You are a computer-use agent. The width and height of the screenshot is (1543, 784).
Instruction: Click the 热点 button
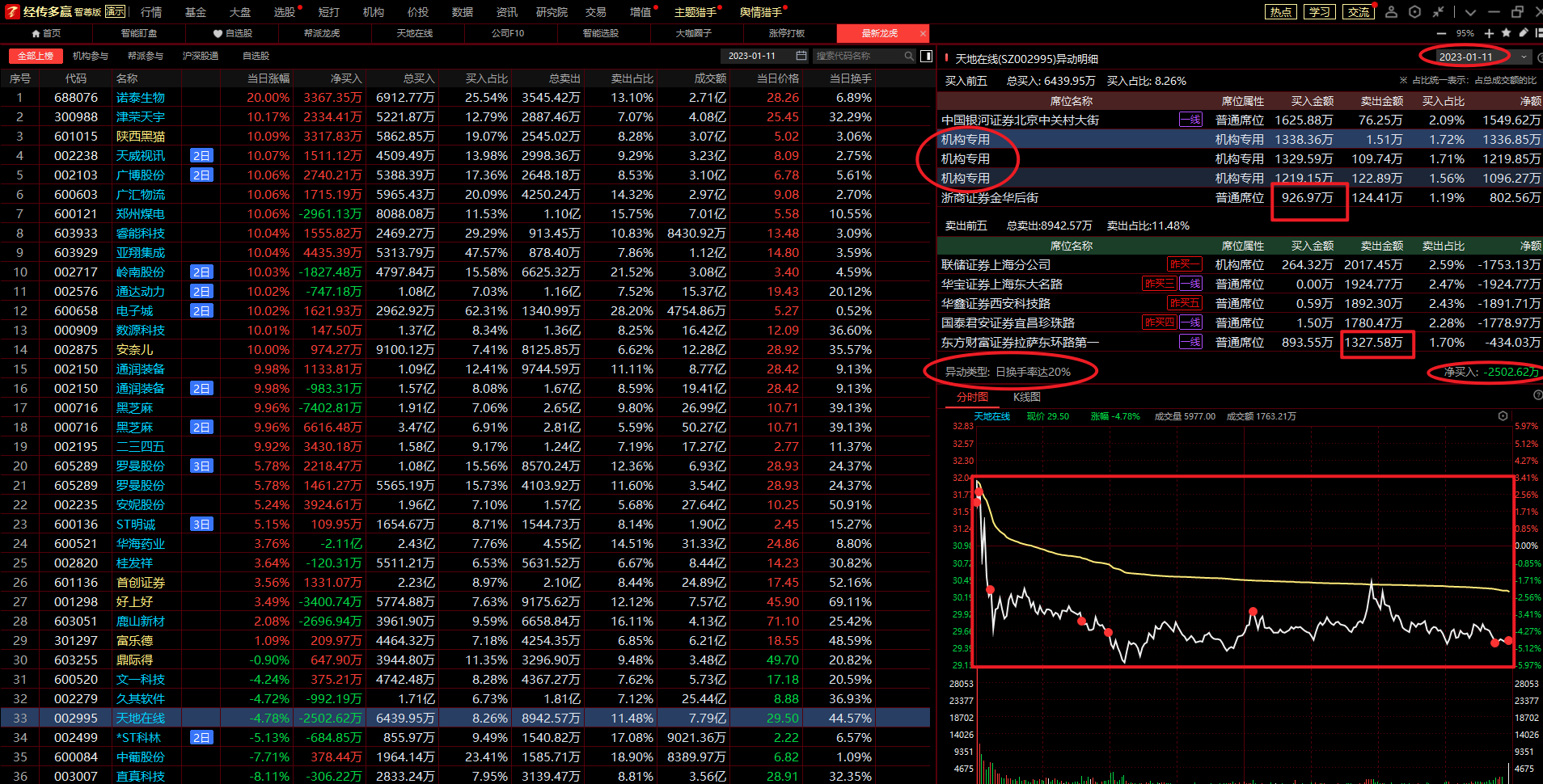(1280, 12)
